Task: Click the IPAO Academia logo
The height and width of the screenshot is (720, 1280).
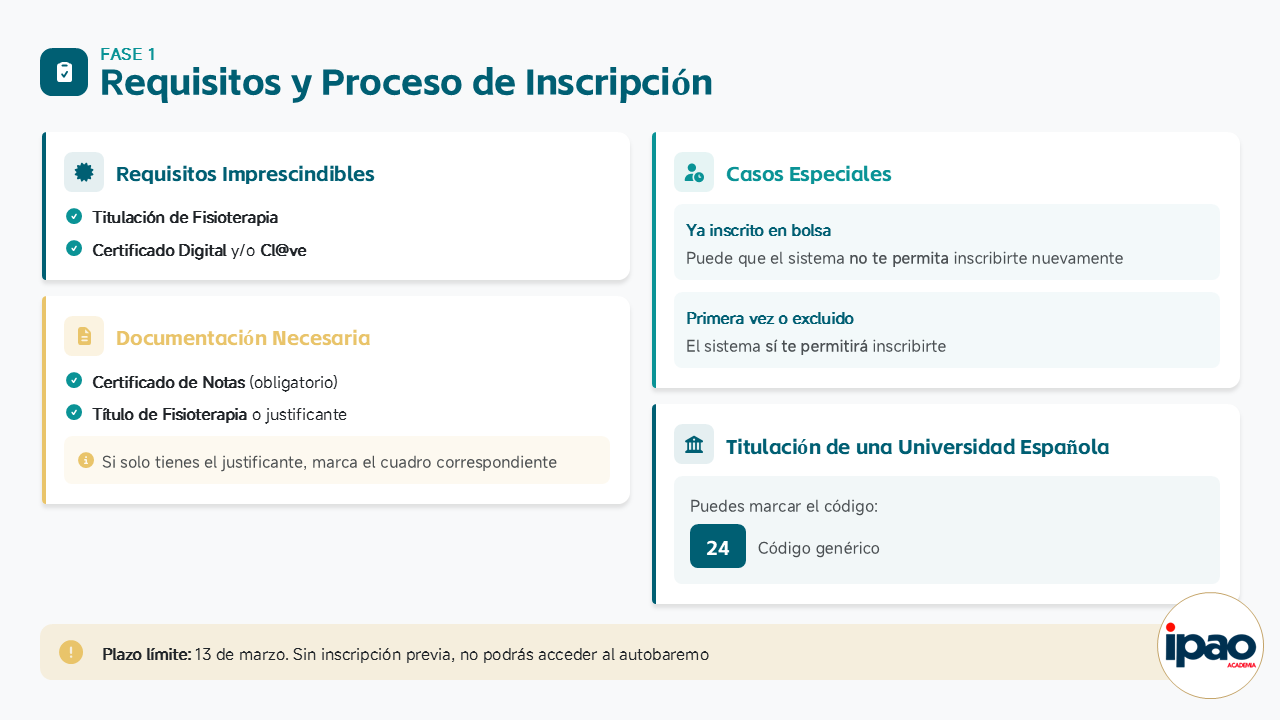Action: tap(1210, 646)
